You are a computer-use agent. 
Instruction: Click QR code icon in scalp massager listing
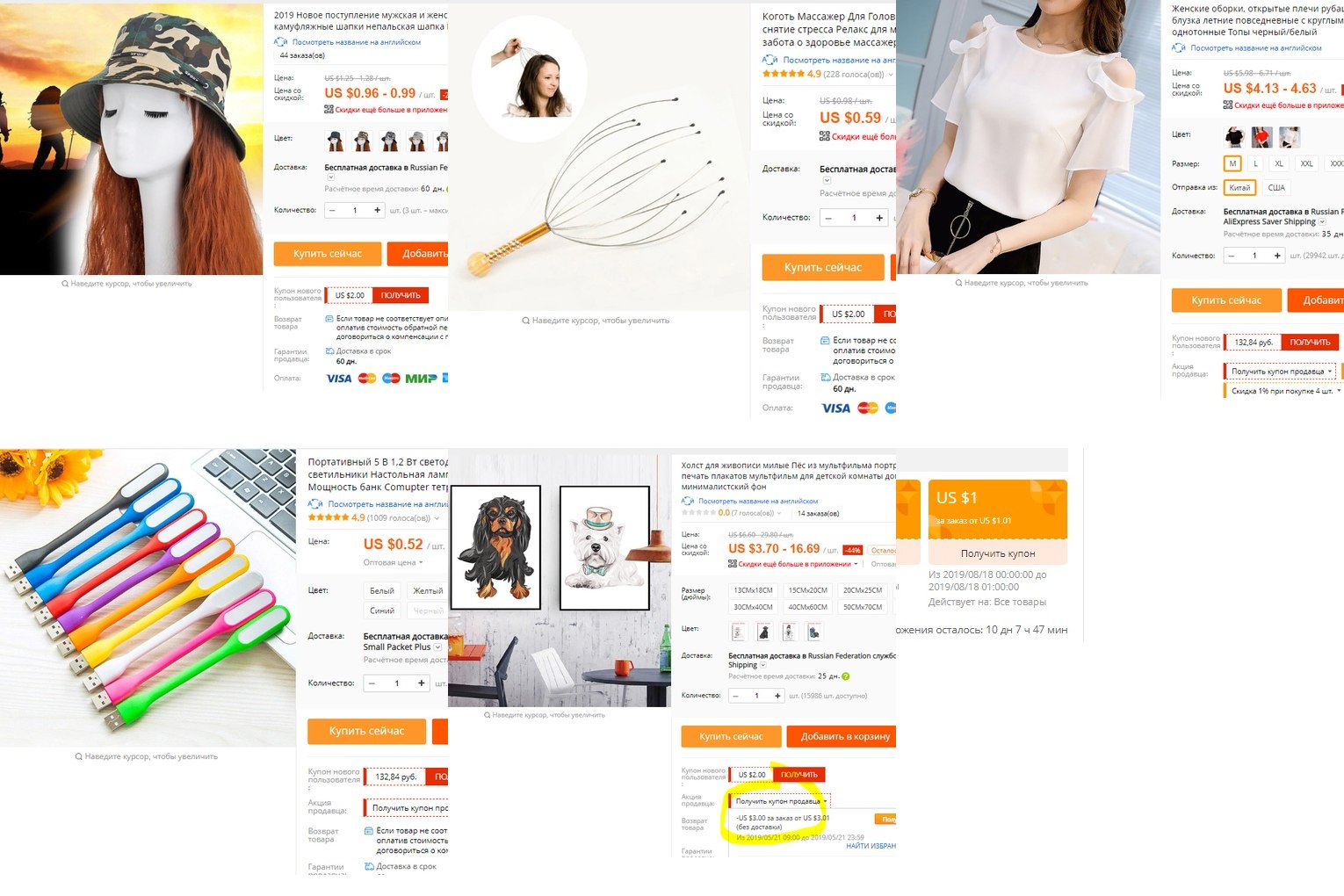824,136
